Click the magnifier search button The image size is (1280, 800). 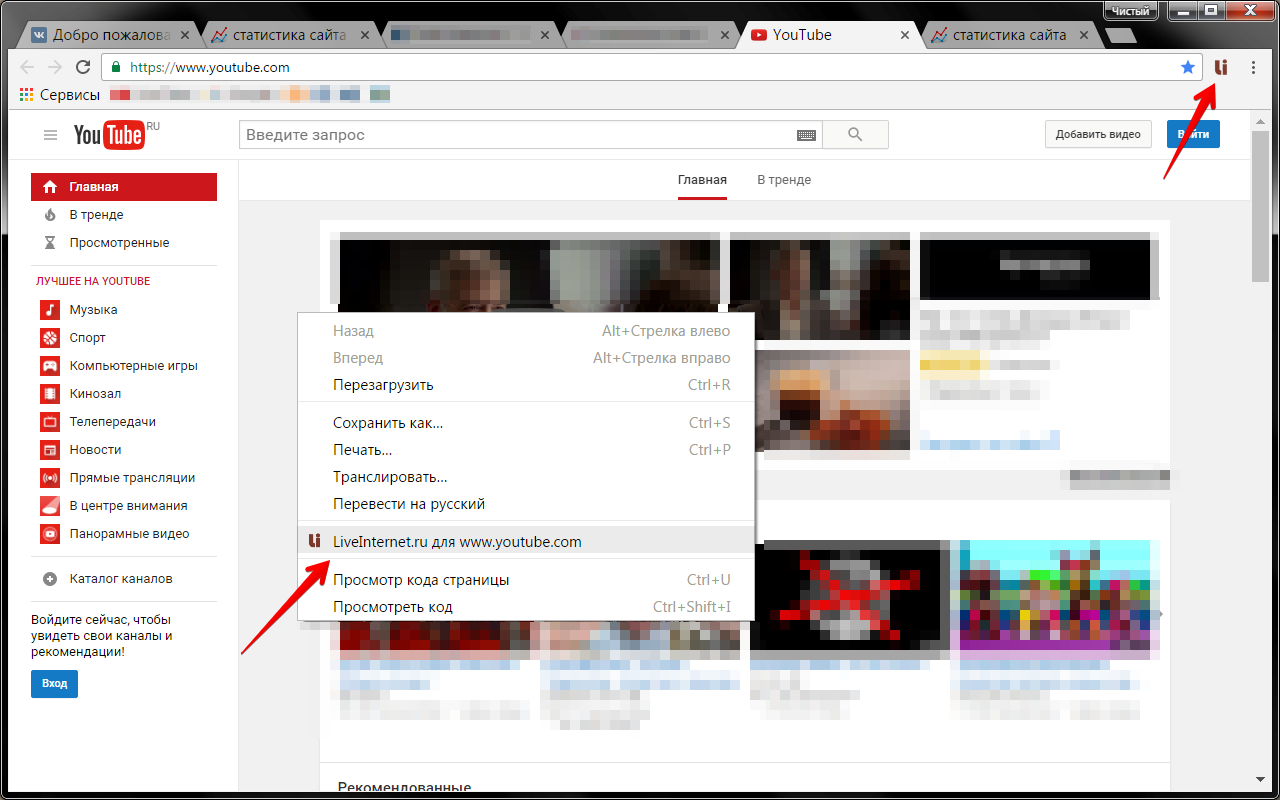[855, 134]
